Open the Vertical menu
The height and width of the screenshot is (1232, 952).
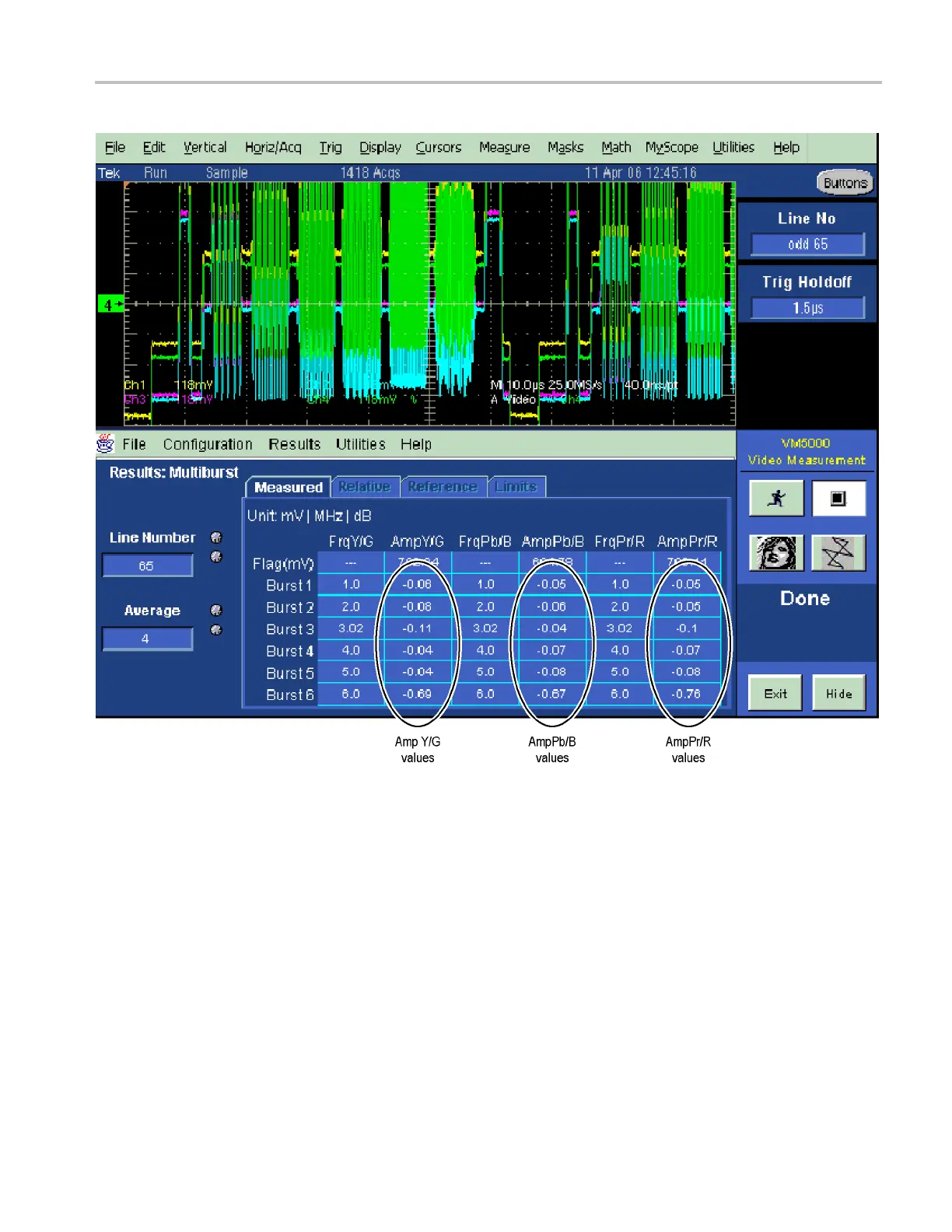[205, 147]
